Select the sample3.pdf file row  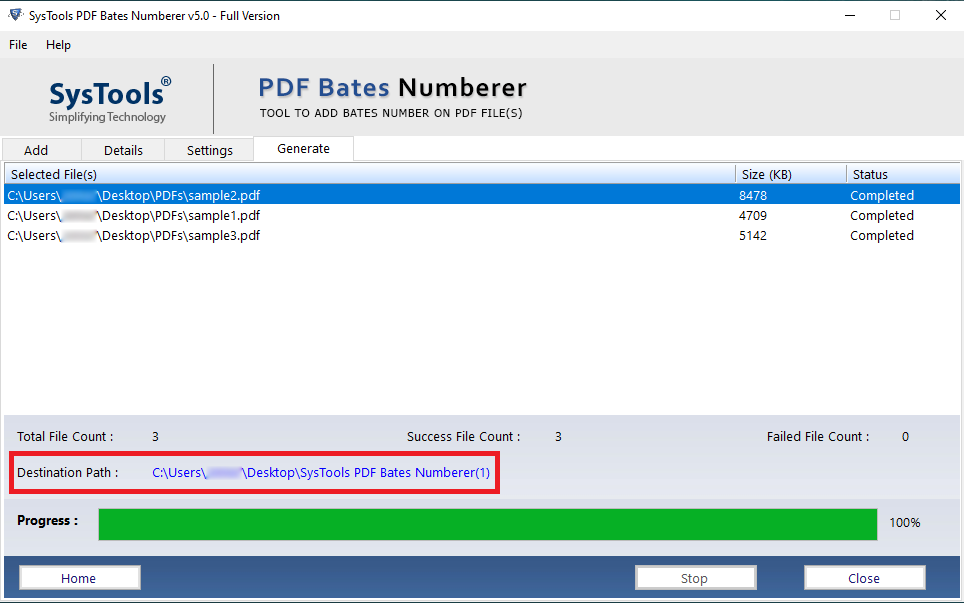(481, 235)
